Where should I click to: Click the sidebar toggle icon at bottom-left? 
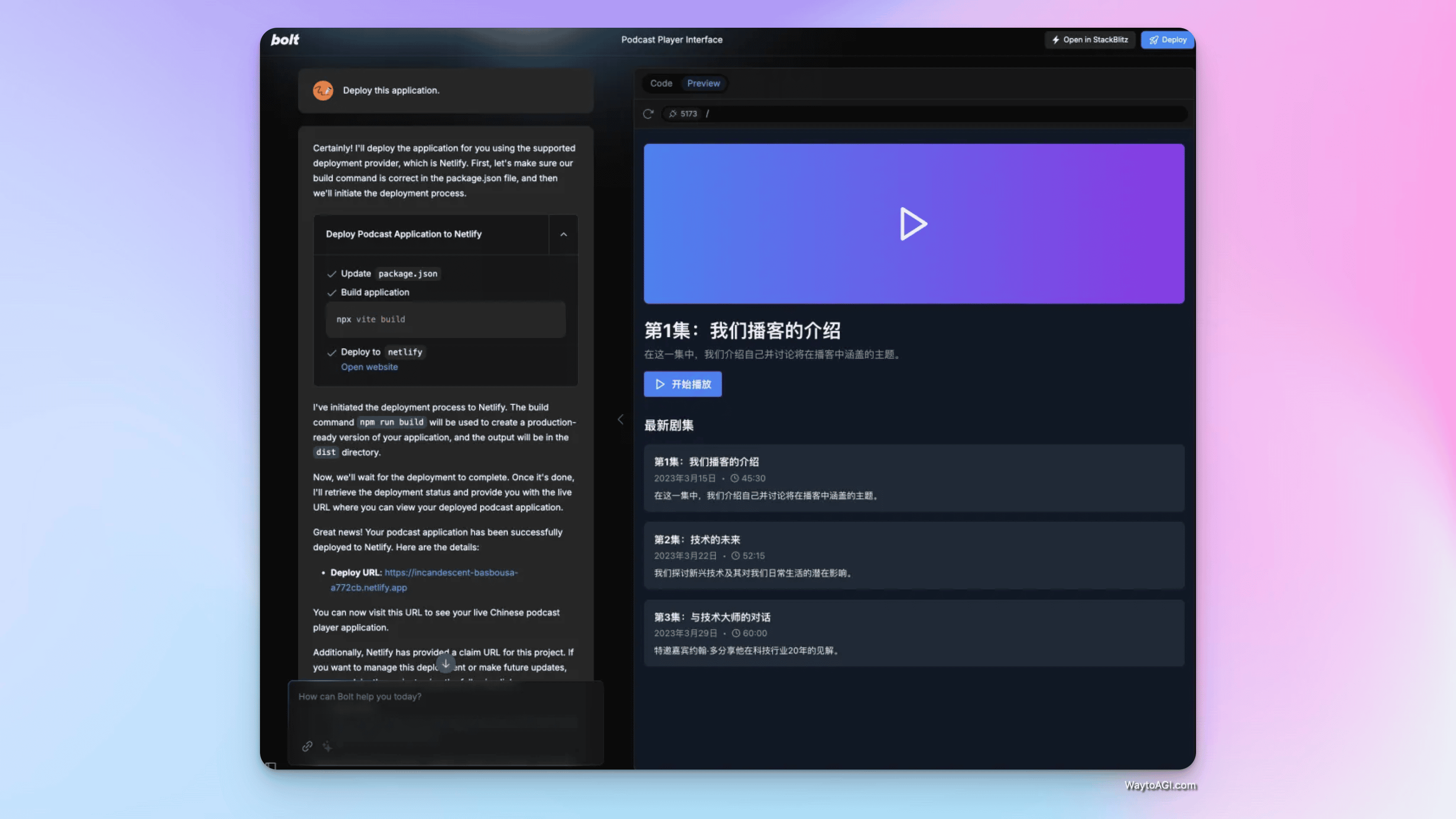271,766
